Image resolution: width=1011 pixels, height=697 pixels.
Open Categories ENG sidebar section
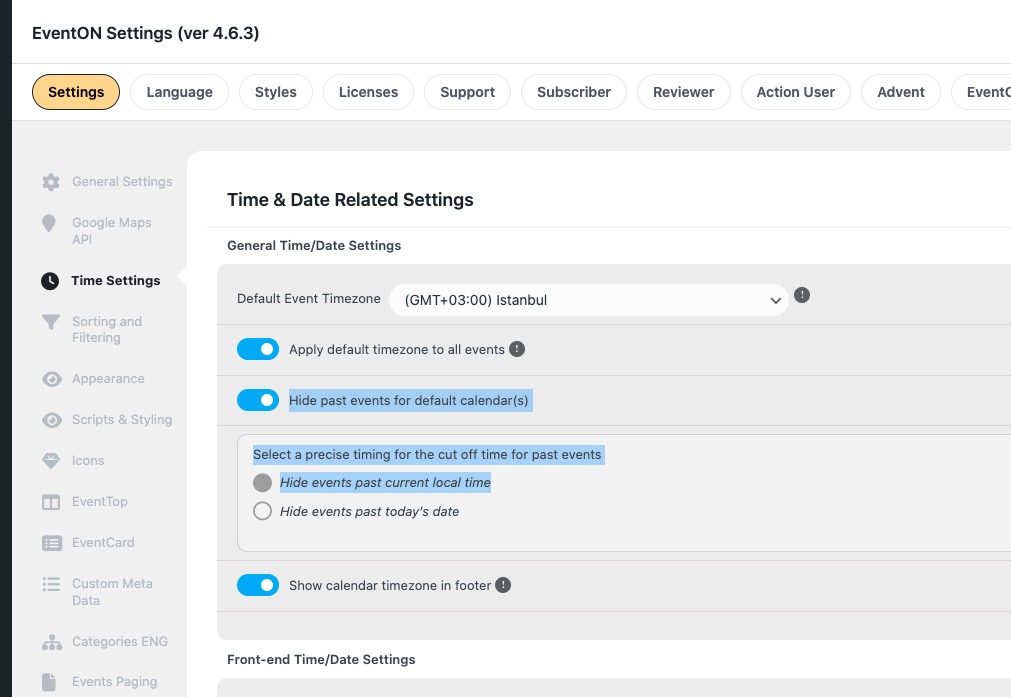click(x=120, y=642)
